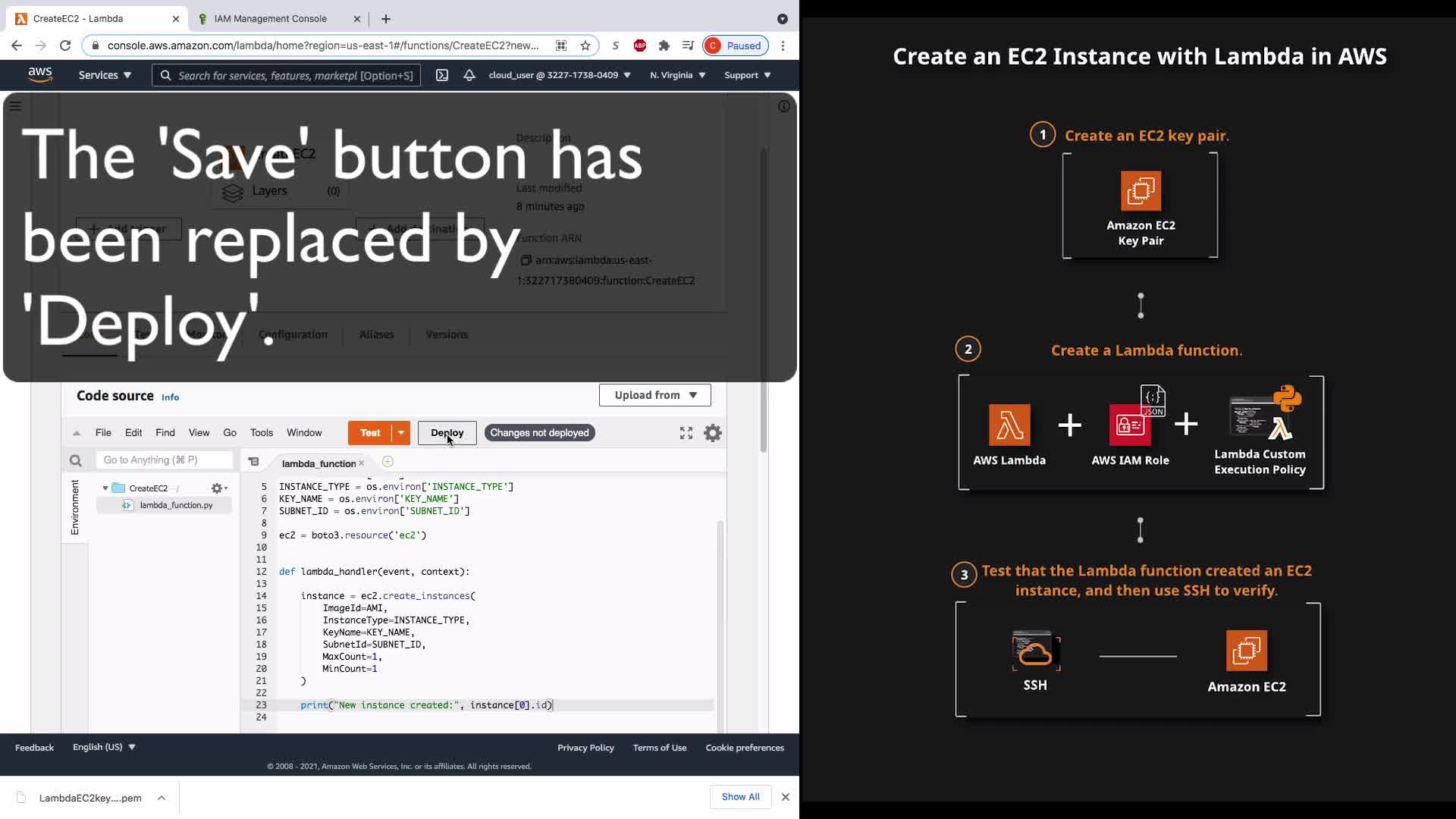
Task: Add new editor tab with plus icon
Action: (388, 462)
